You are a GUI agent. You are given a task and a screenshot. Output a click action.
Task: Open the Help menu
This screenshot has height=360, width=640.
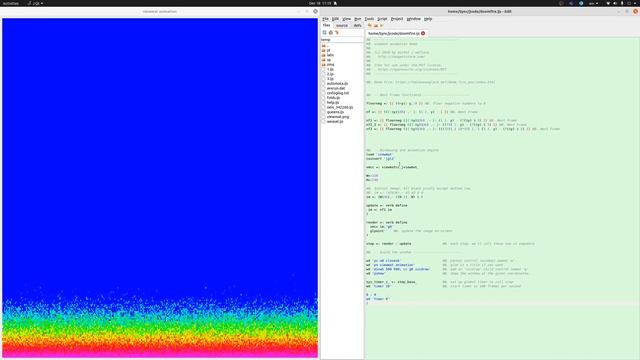tap(428, 19)
